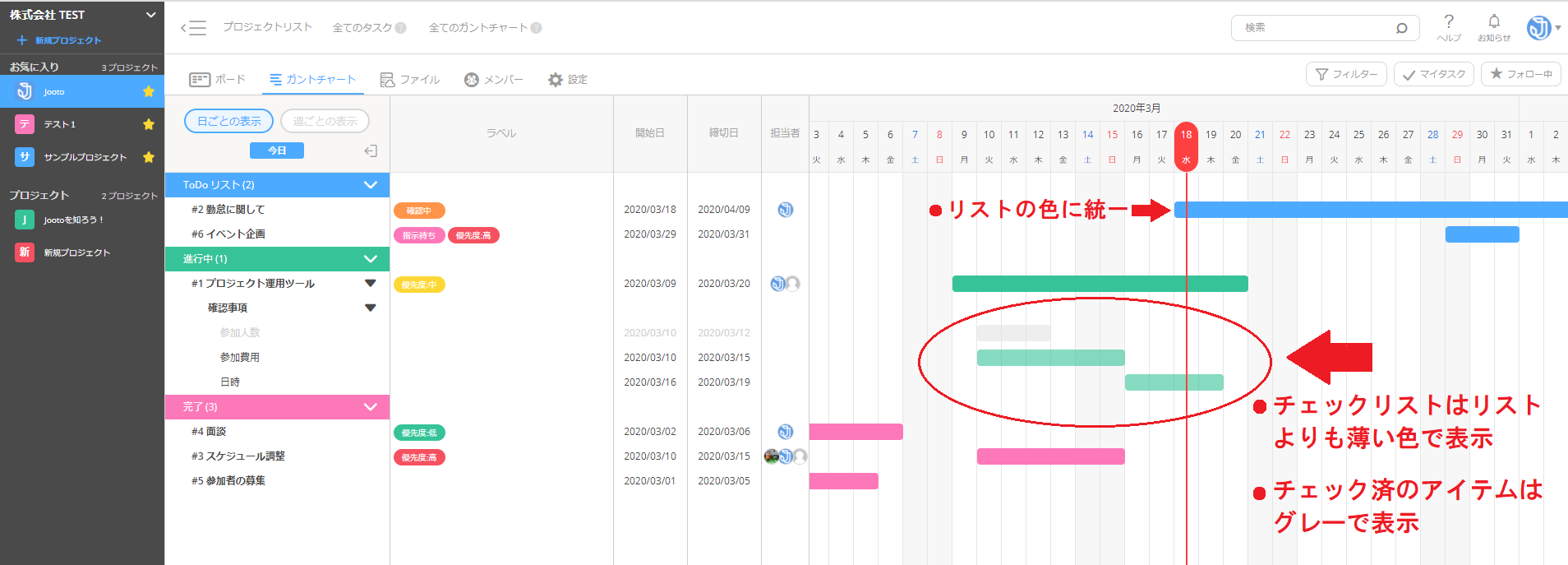Collapse the 完了 (3) section chevron

(x=371, y=407)
